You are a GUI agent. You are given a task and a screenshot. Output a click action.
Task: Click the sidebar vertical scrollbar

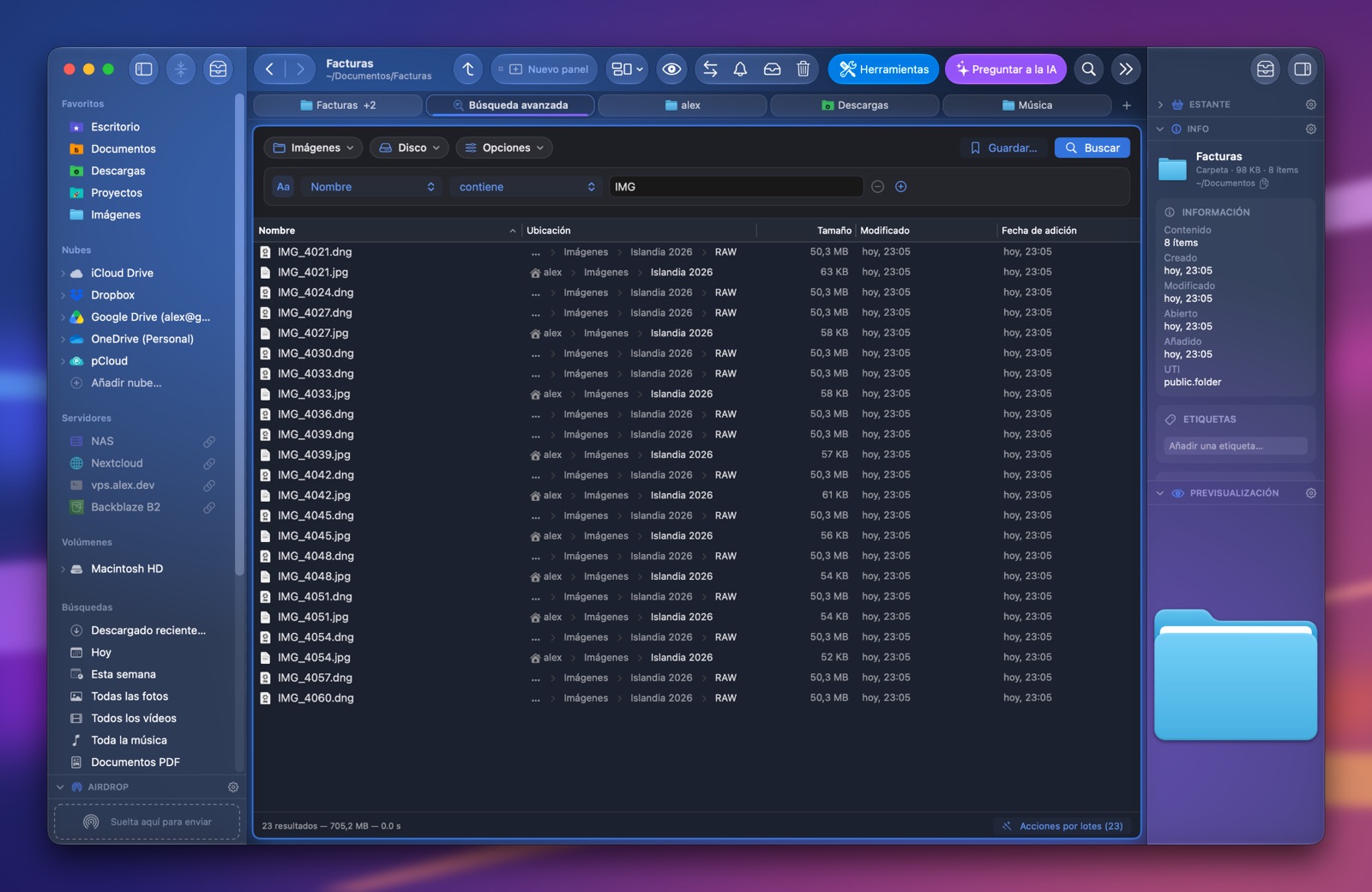coord(239,334)
